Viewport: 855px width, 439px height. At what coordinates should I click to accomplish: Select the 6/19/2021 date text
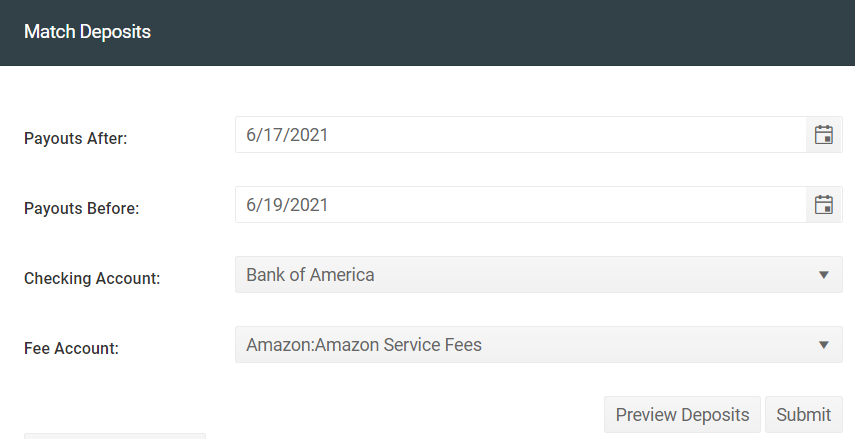click(287, 205)
